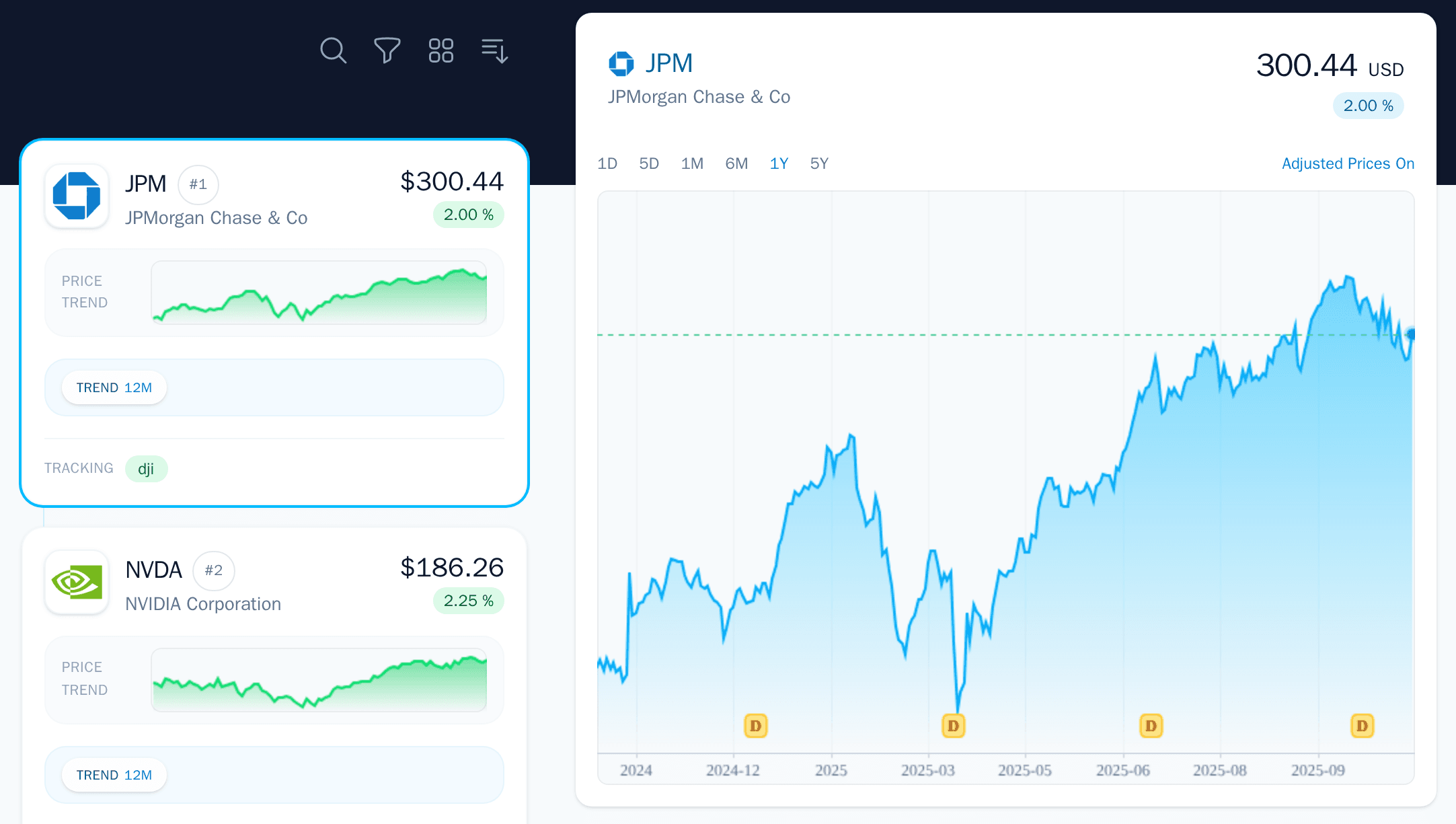The image size is (1456, 824).
Task: Click the JPM logo in the chart panel
Action: coord(621,63)
